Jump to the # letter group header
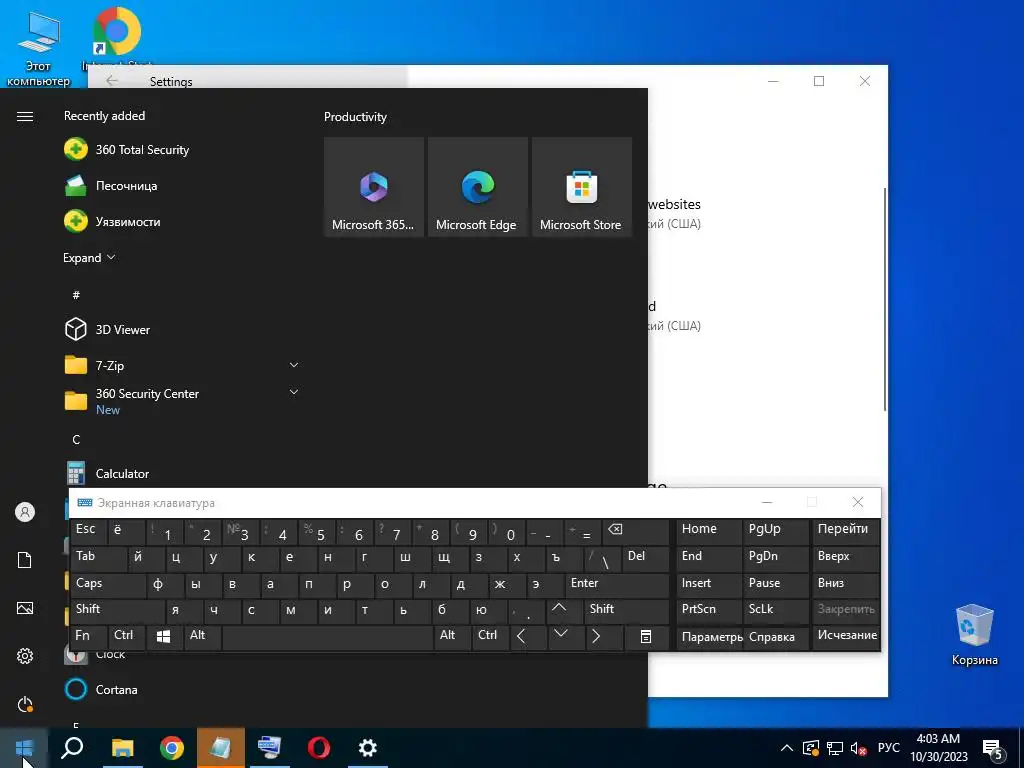1024x768 pixels. pos(76,295)
